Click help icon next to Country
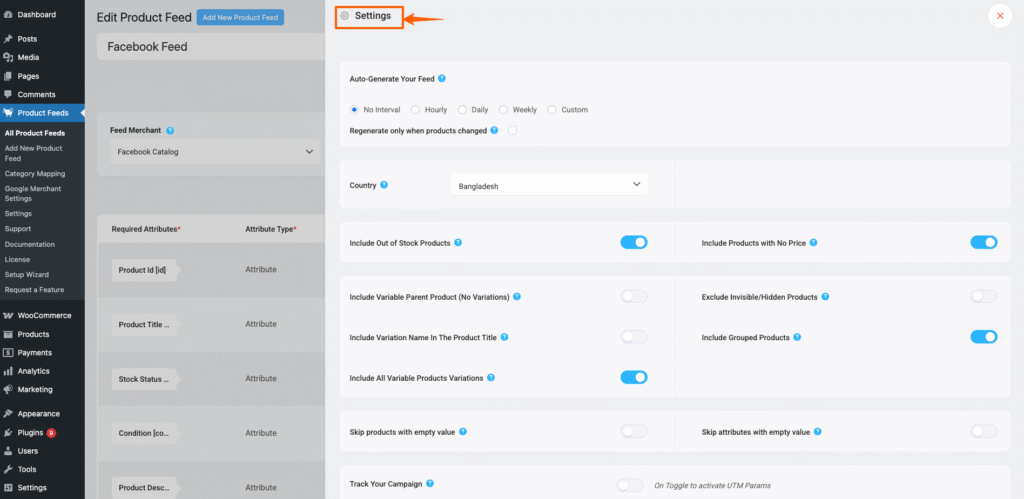Viewport: 1024px width, 499px height. click(384, 185)
